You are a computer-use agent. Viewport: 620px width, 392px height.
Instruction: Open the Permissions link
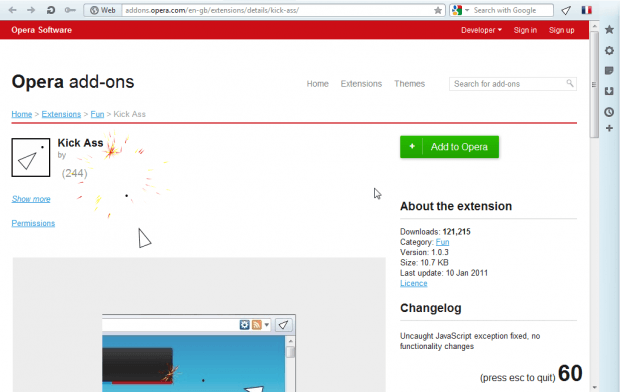33,223
